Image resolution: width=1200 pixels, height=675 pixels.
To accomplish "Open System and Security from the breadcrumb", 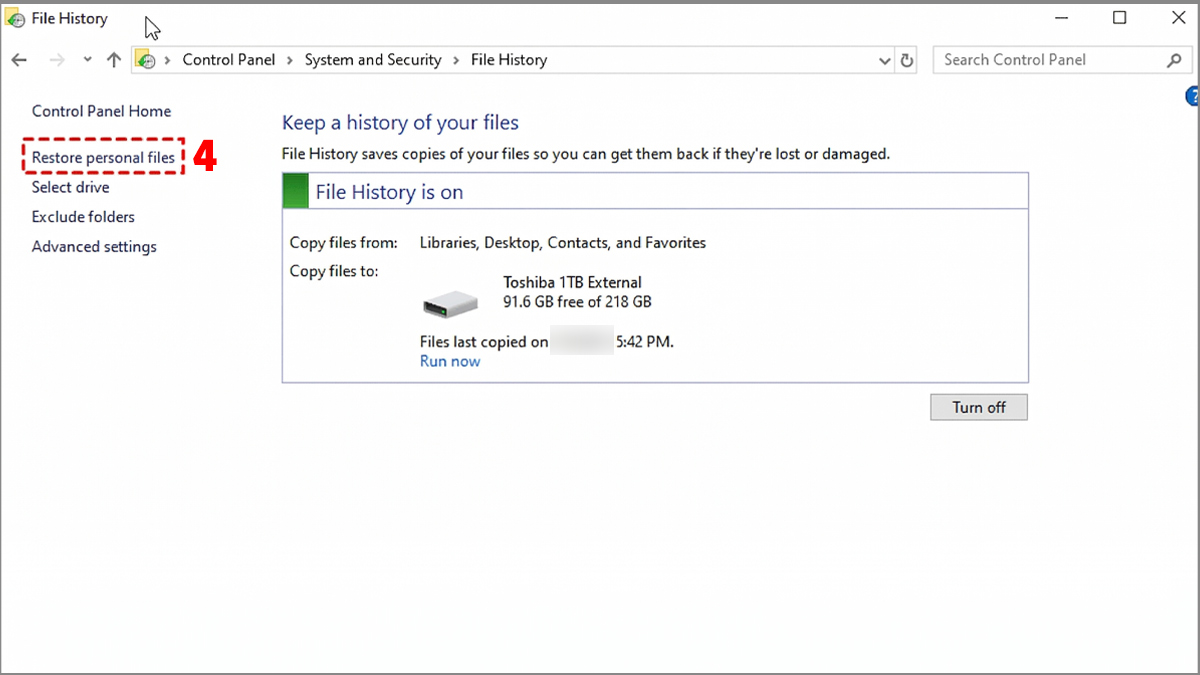I will pyautogui.click(x=372, y=60).
